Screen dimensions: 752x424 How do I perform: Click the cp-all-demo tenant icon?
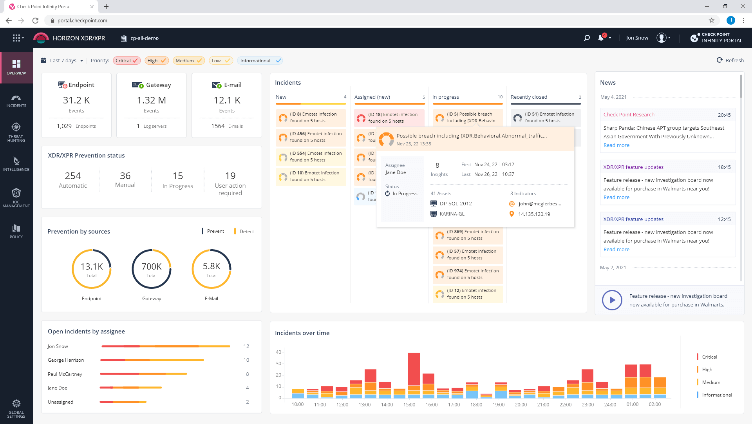(x=124, y=38)
